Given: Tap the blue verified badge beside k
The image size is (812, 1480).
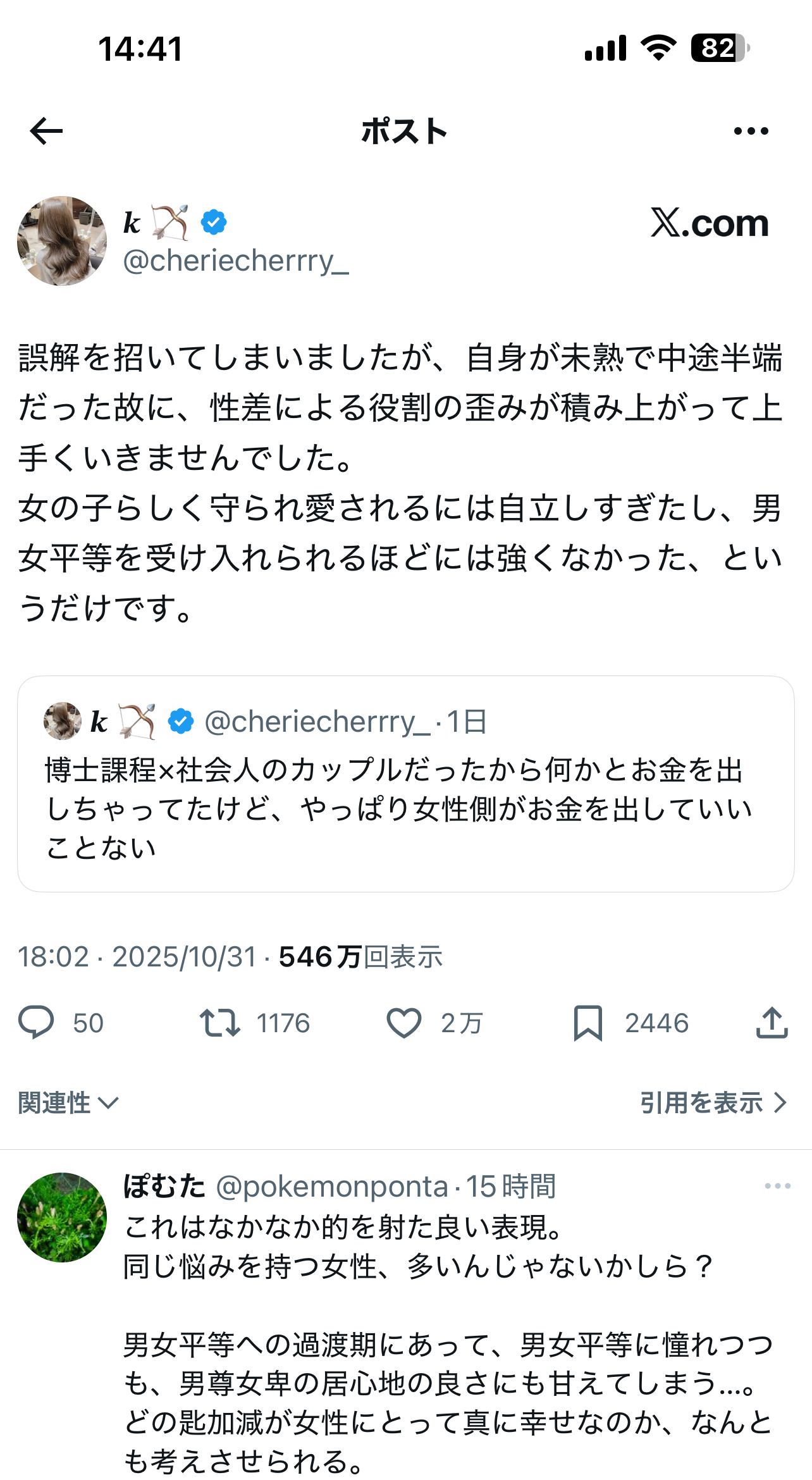Looking at the screenshot, I should (214, 223).
